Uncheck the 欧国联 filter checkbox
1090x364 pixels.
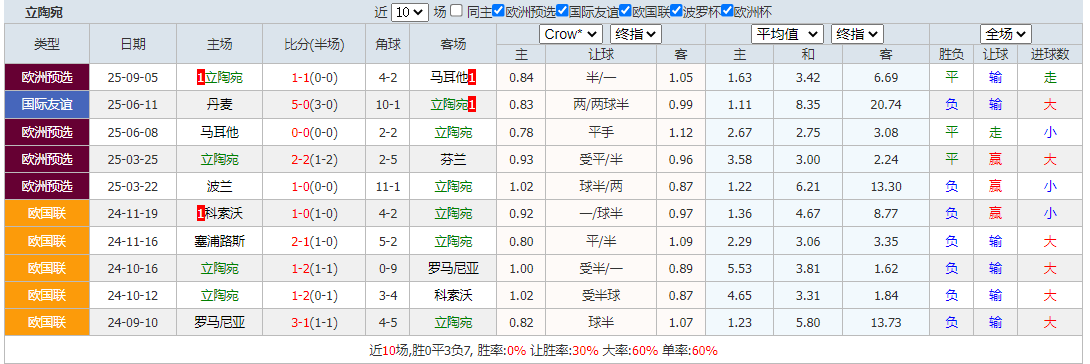click(x=626, y=11)
